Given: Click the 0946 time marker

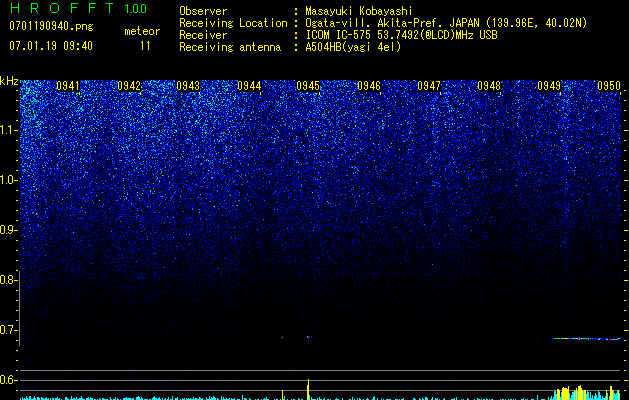Looking at the screenshot, I should pyautogui.click(x=369, y=86).
